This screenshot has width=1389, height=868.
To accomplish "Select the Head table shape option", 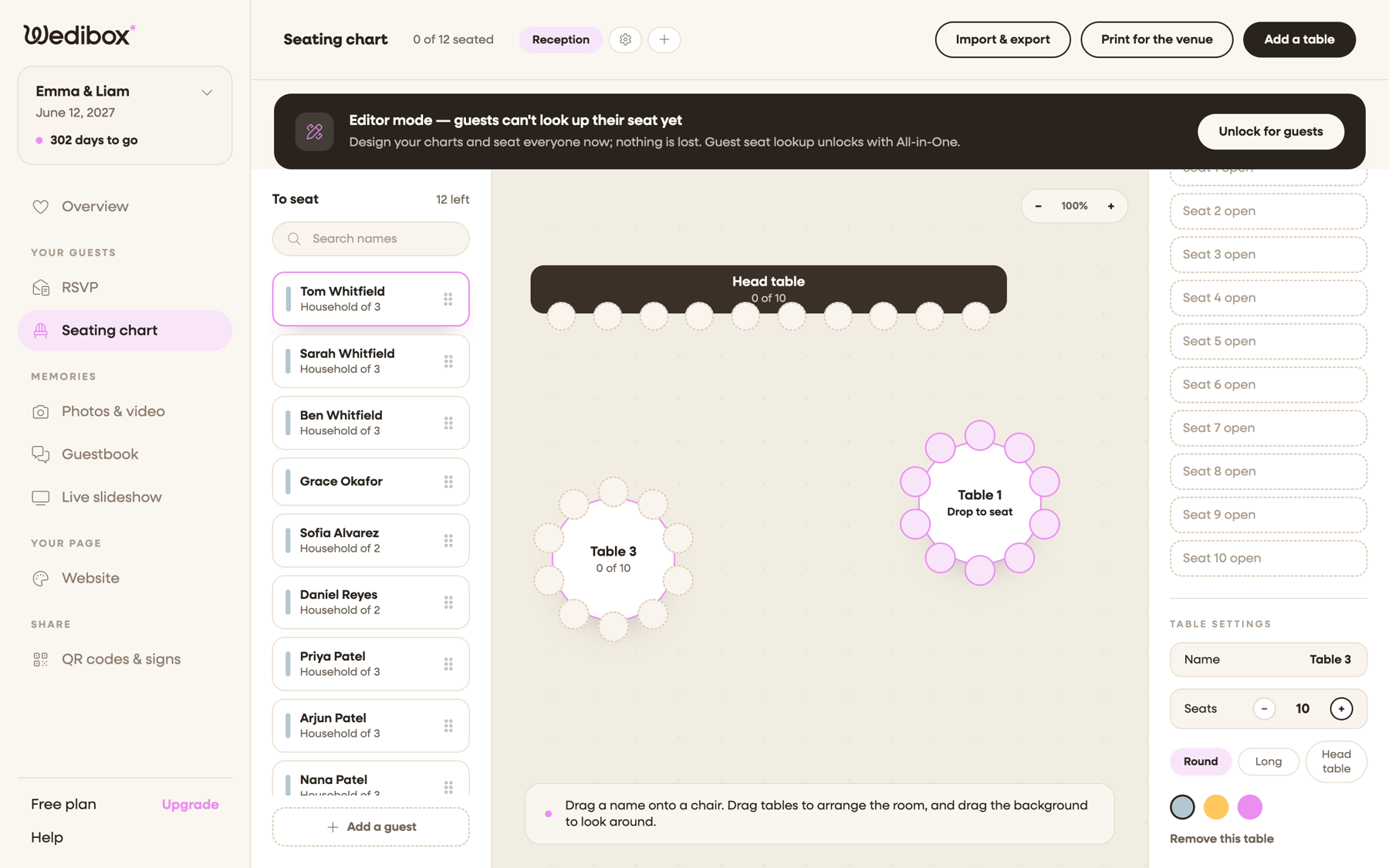I will (1336, 762).
